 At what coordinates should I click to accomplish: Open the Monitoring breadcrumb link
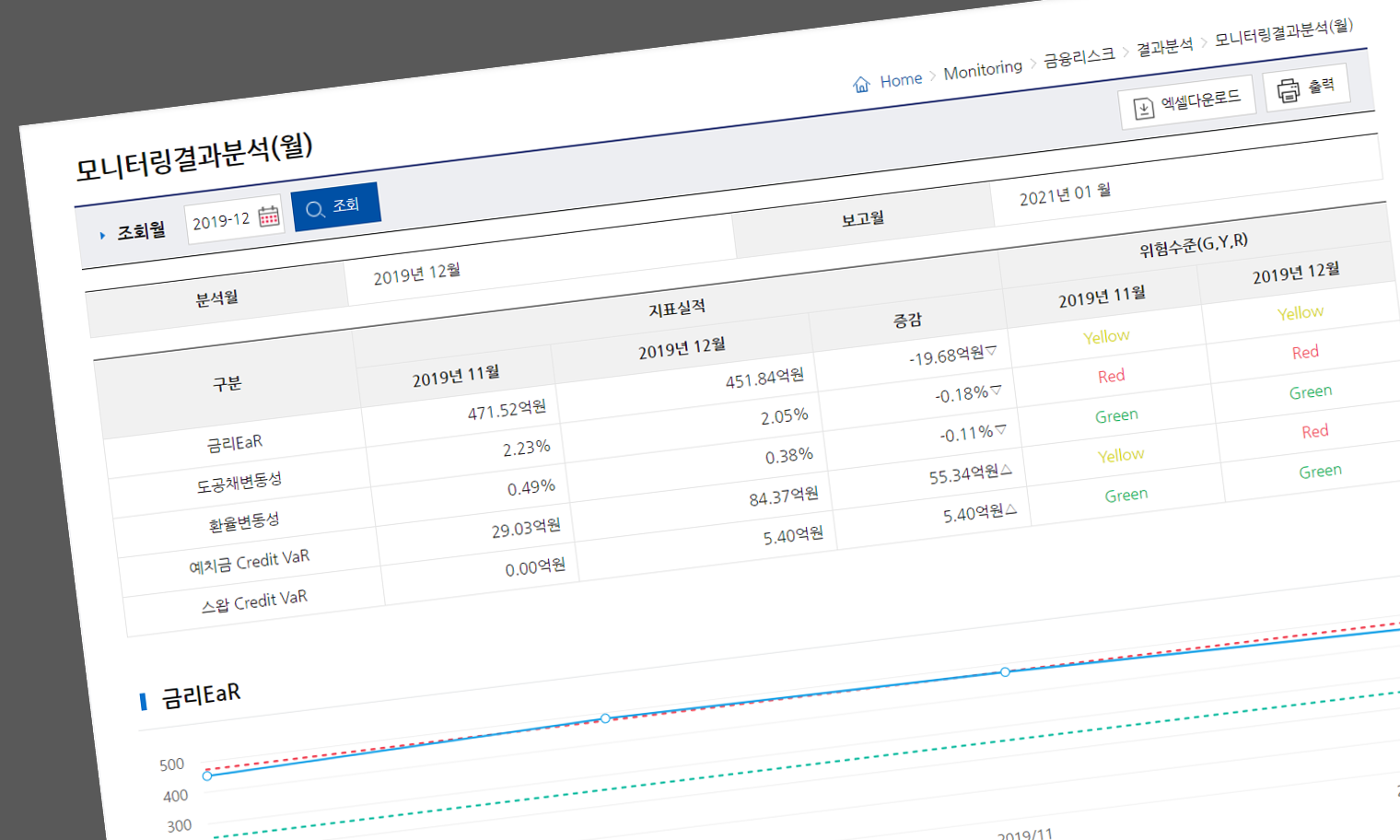coord(983,70)
